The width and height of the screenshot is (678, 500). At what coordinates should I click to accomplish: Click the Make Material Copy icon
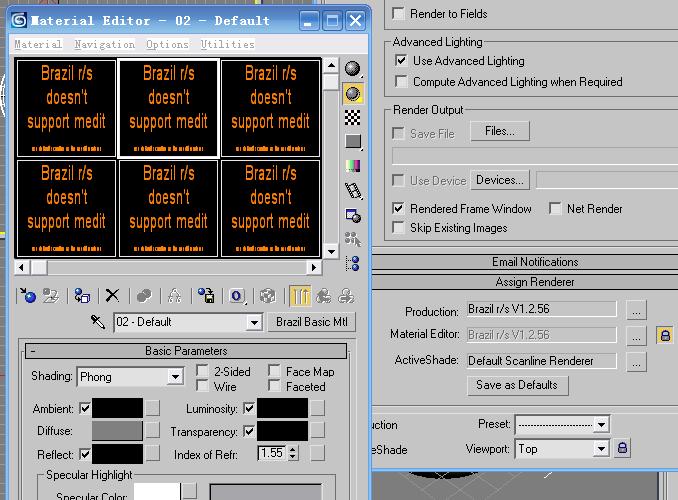(144, 296)
